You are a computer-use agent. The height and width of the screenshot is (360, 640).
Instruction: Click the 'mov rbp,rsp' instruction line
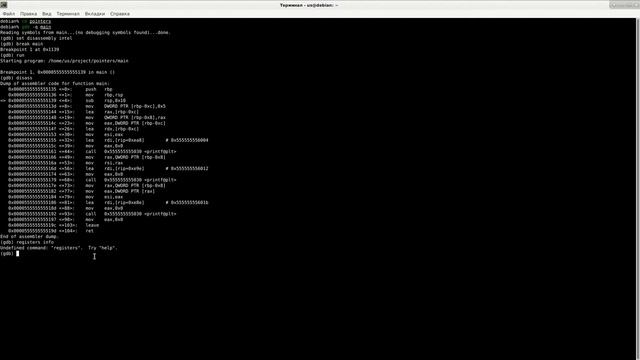66,95
